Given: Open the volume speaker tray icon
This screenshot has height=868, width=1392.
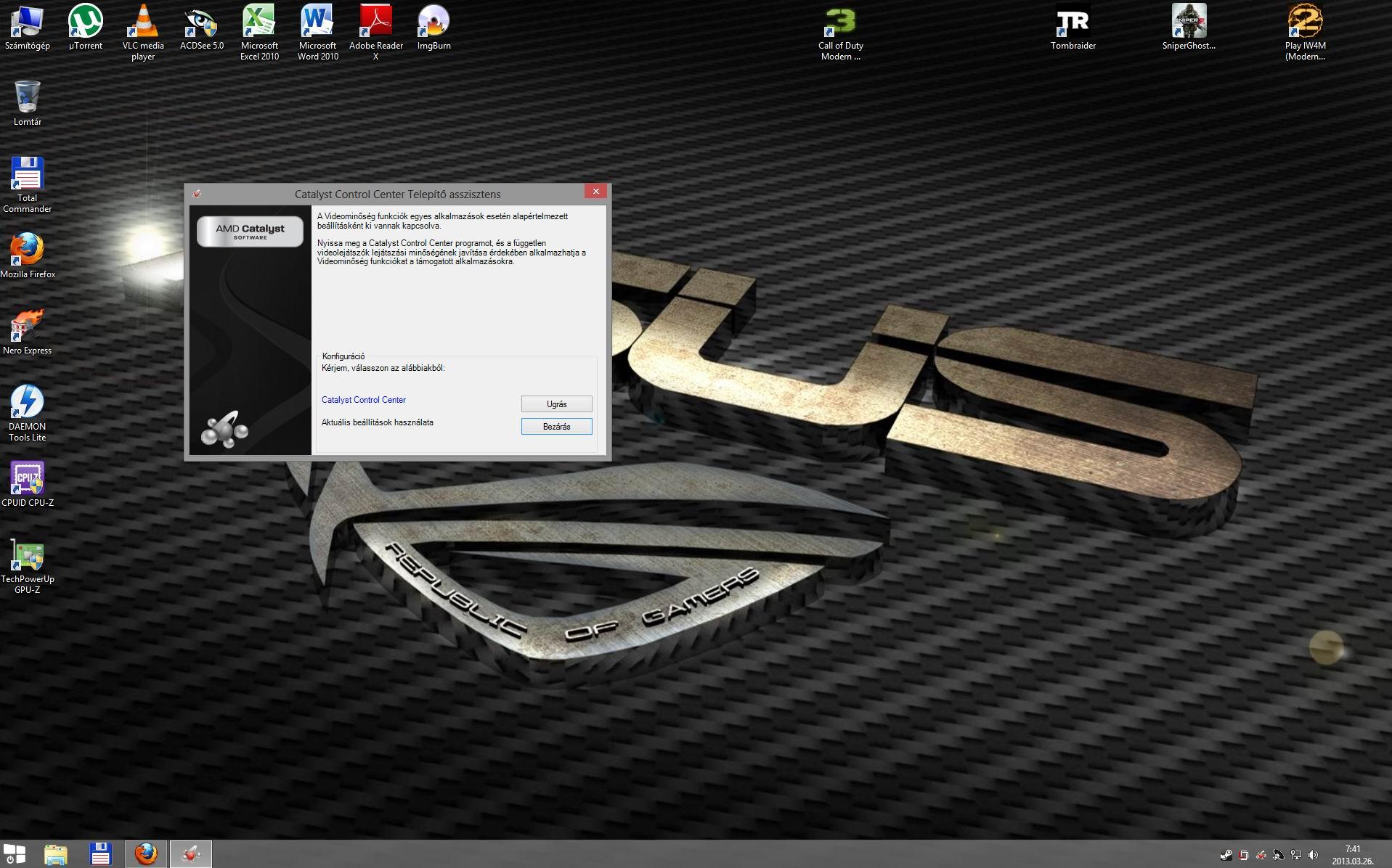Looking at the screenshot, I should [1313, 855].
